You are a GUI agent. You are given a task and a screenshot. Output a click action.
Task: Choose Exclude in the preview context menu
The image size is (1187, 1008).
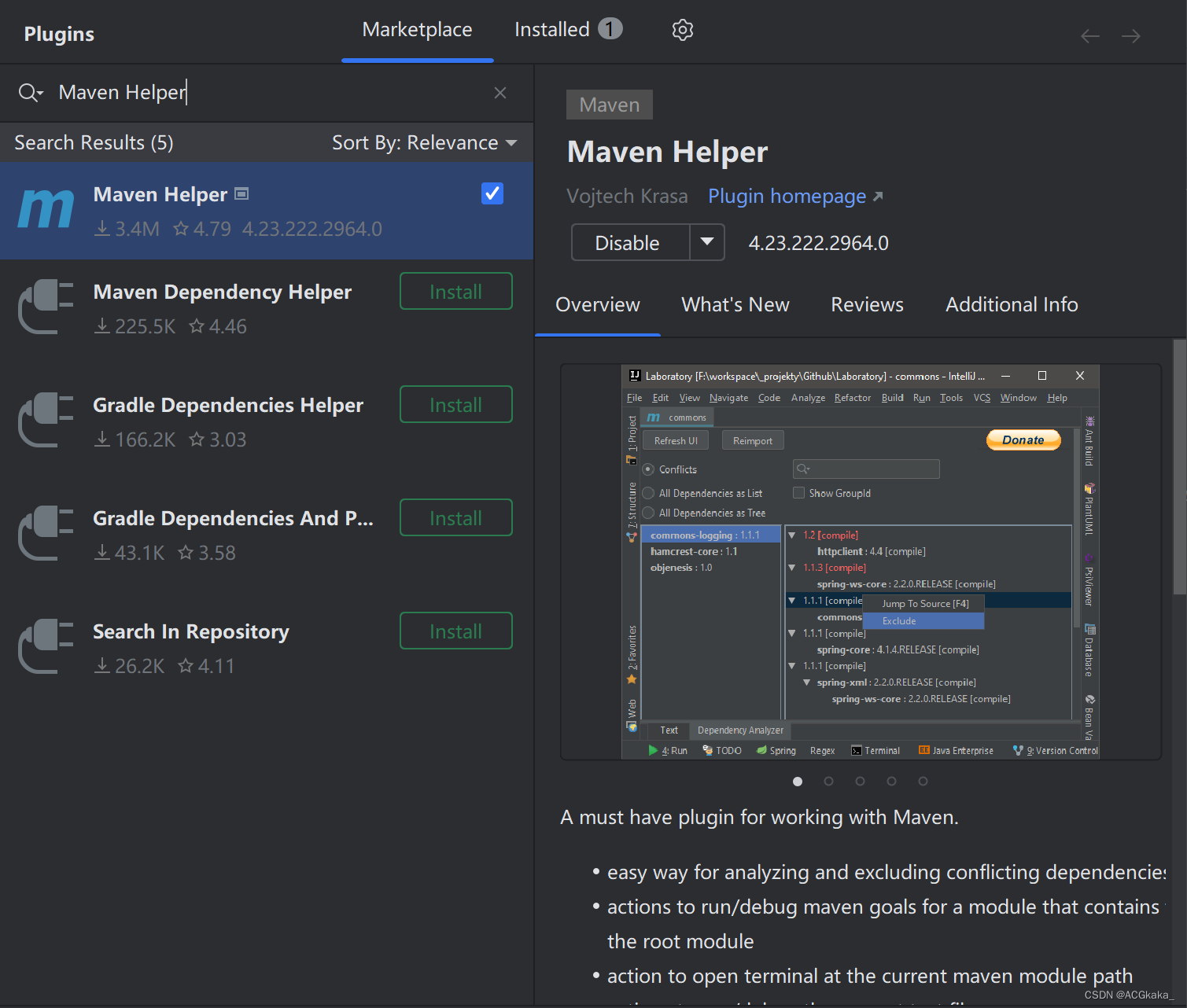tap(923, 621)
